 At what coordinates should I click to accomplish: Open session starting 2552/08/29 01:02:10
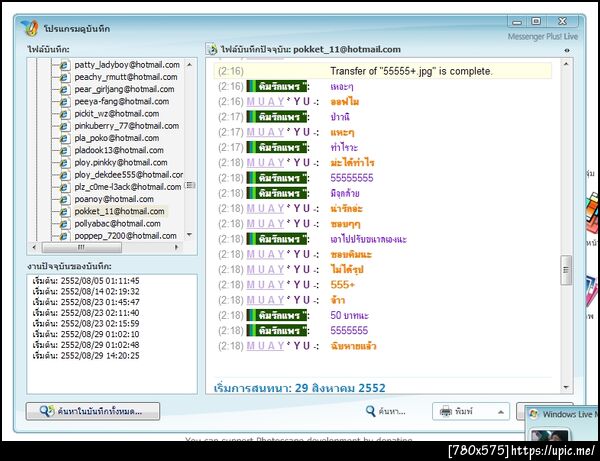pos(86,334)
